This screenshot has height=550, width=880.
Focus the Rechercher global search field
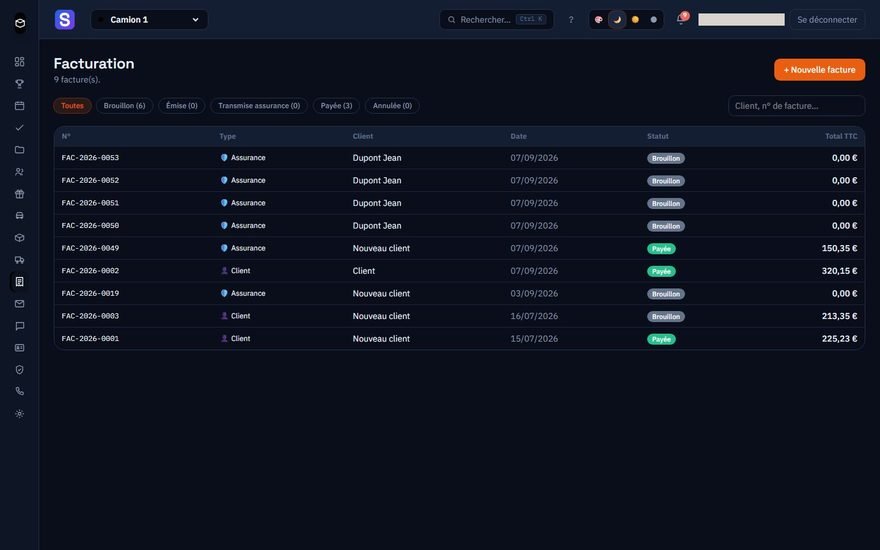coord(497,20)
